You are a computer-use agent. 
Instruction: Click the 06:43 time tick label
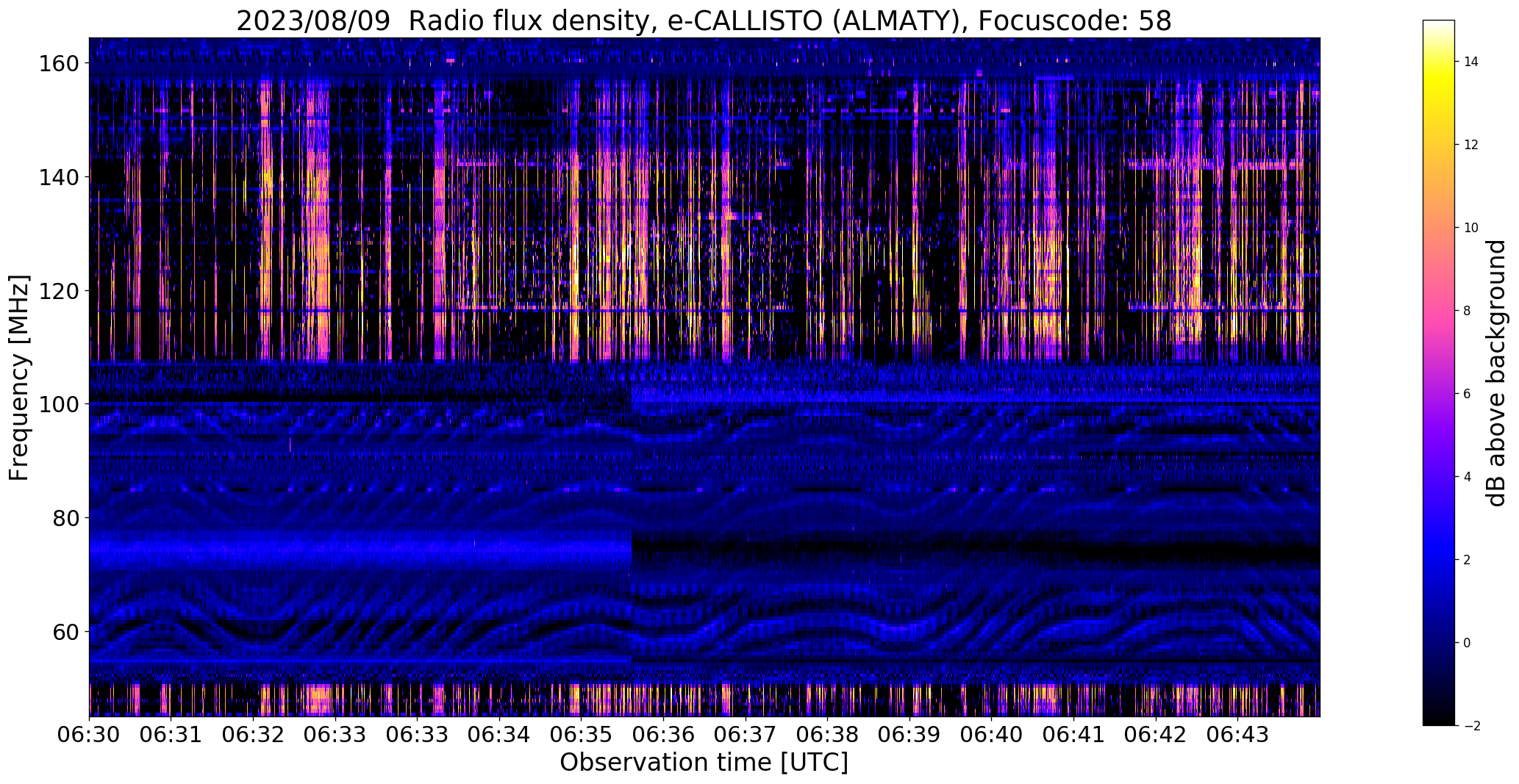pos(1238,735)
